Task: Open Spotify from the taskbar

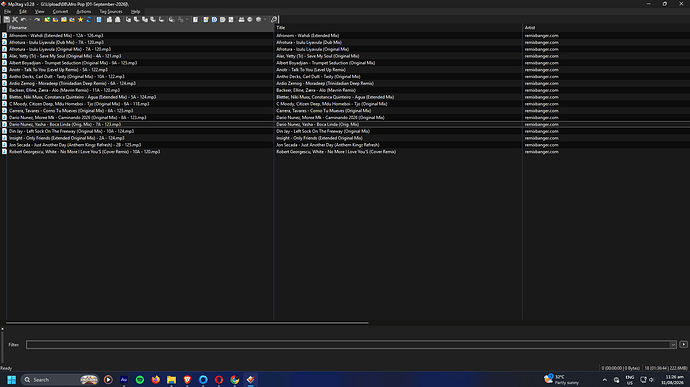Action: click(139, 380)
